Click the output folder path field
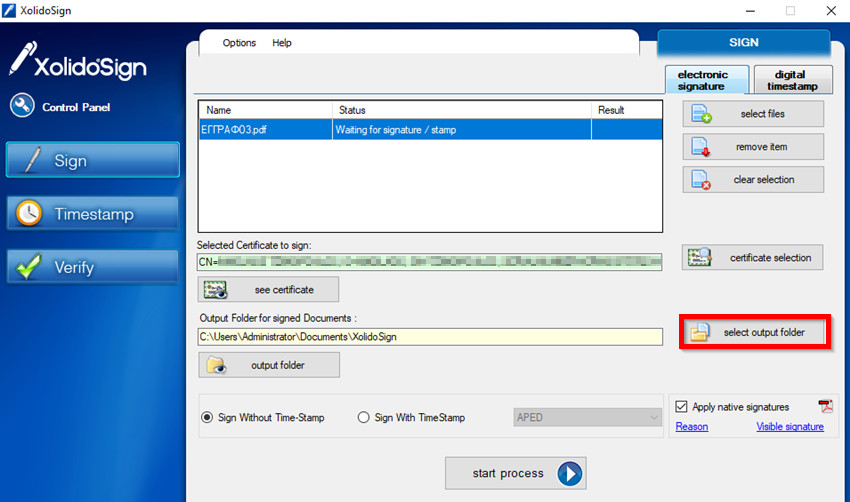The width and height of the screenshot is (850, 502). (430, 337)
